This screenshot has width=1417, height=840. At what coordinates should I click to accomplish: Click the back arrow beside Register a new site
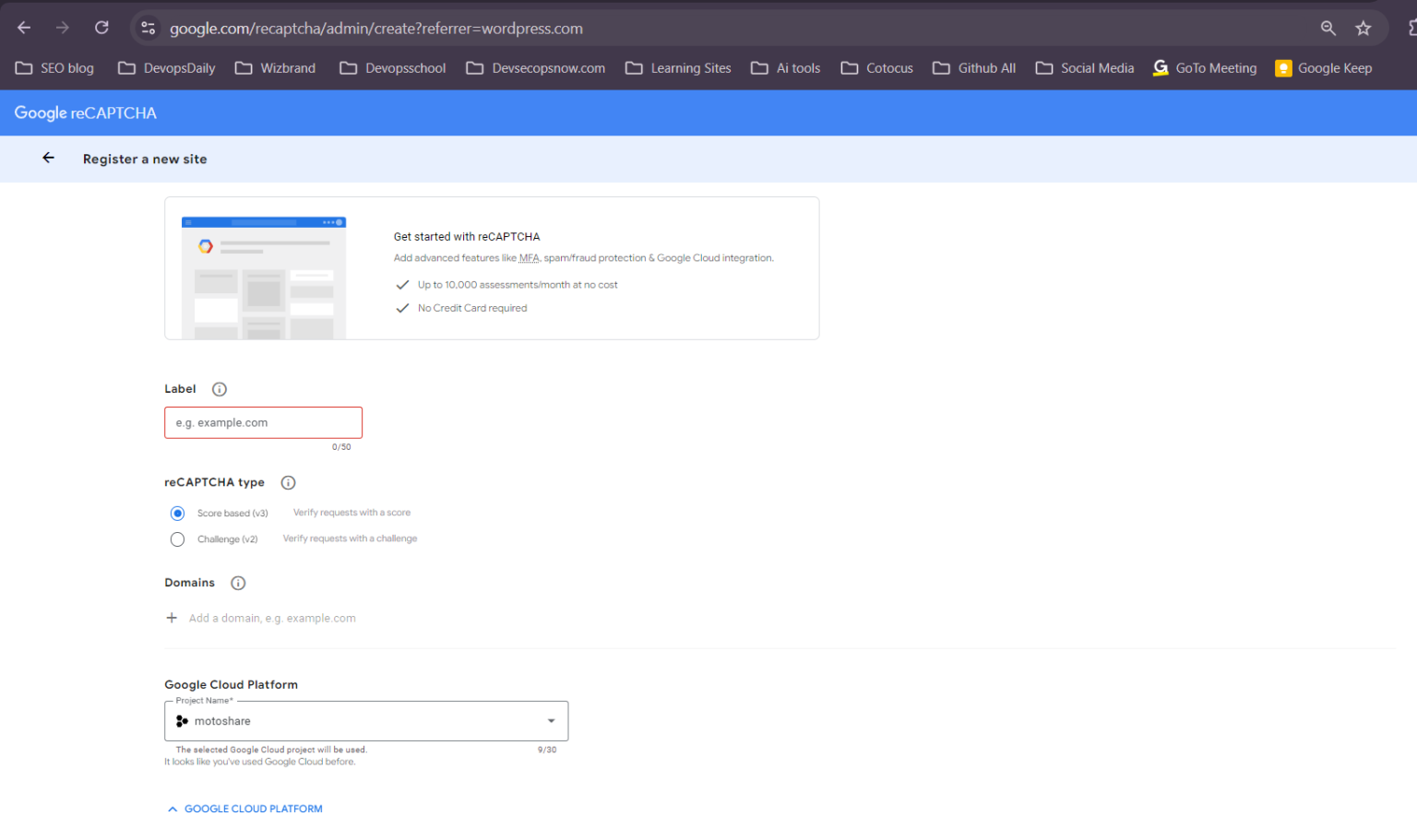tap(48, 158)
